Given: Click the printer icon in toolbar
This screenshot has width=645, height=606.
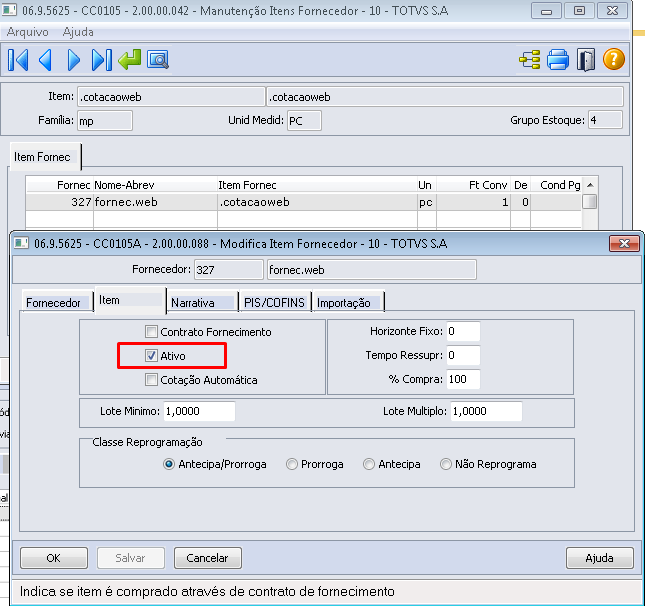Looking at the screenshot, I should point(558,60).
